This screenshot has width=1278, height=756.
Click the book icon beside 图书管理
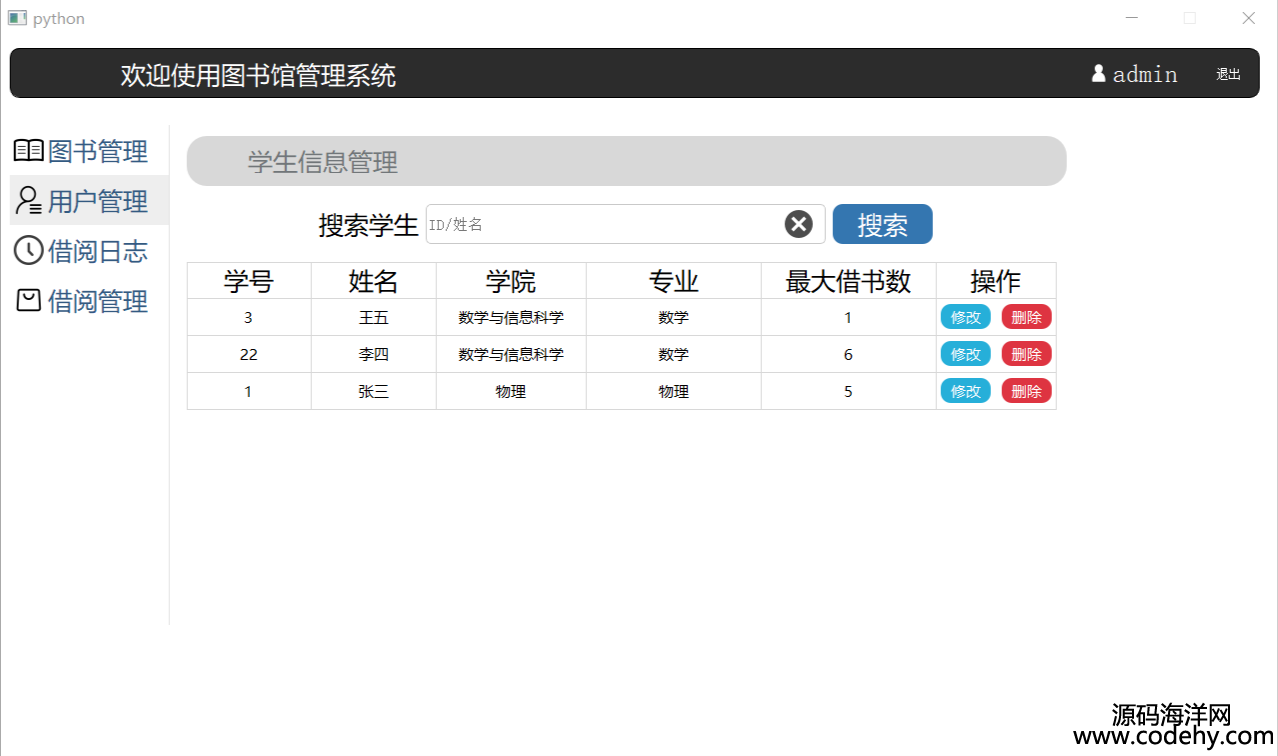(28, 151)
